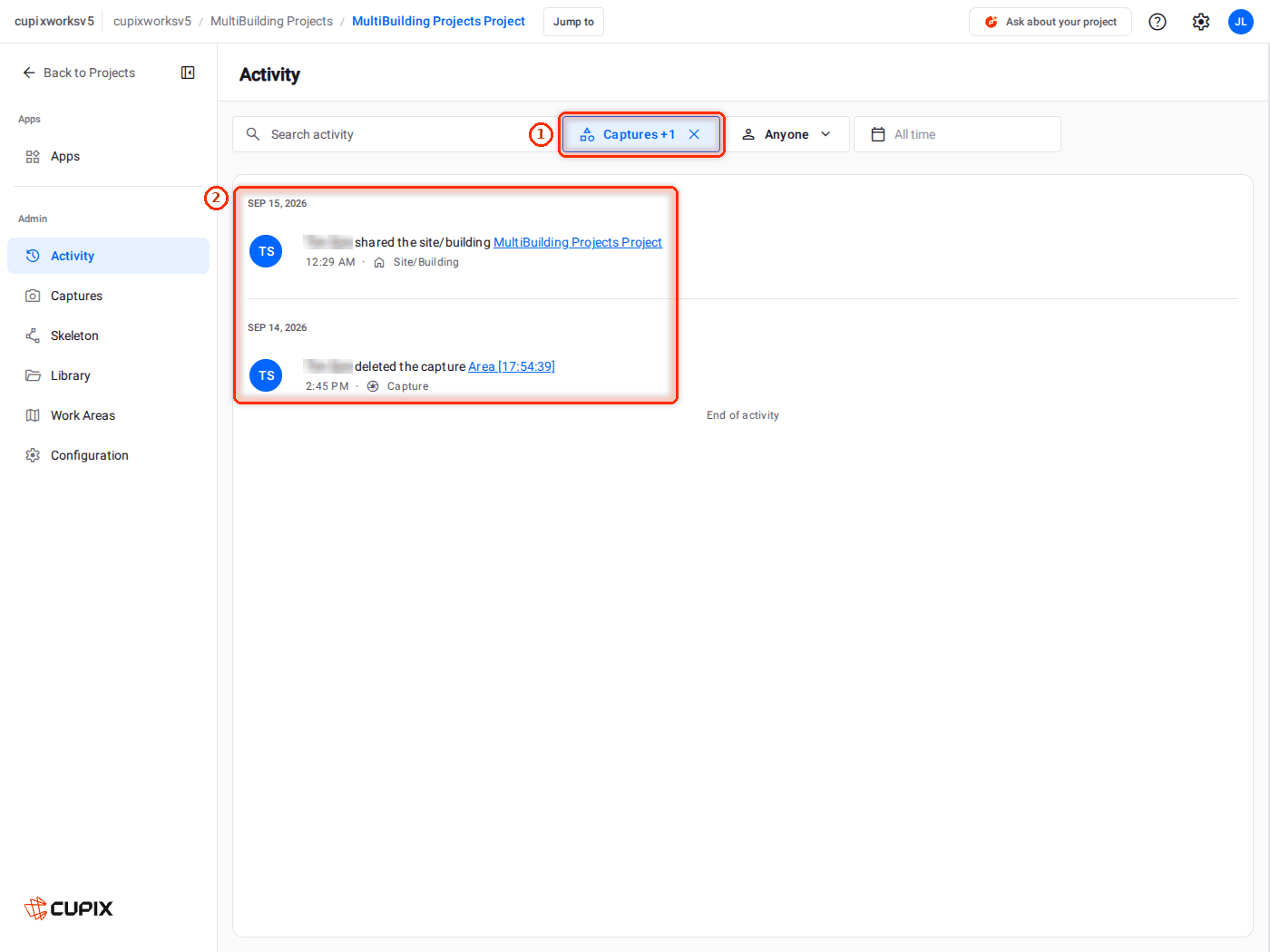Collapse the sidebar panel icon
Viewport: 1270px width, 952px height.
coord(188,73)
